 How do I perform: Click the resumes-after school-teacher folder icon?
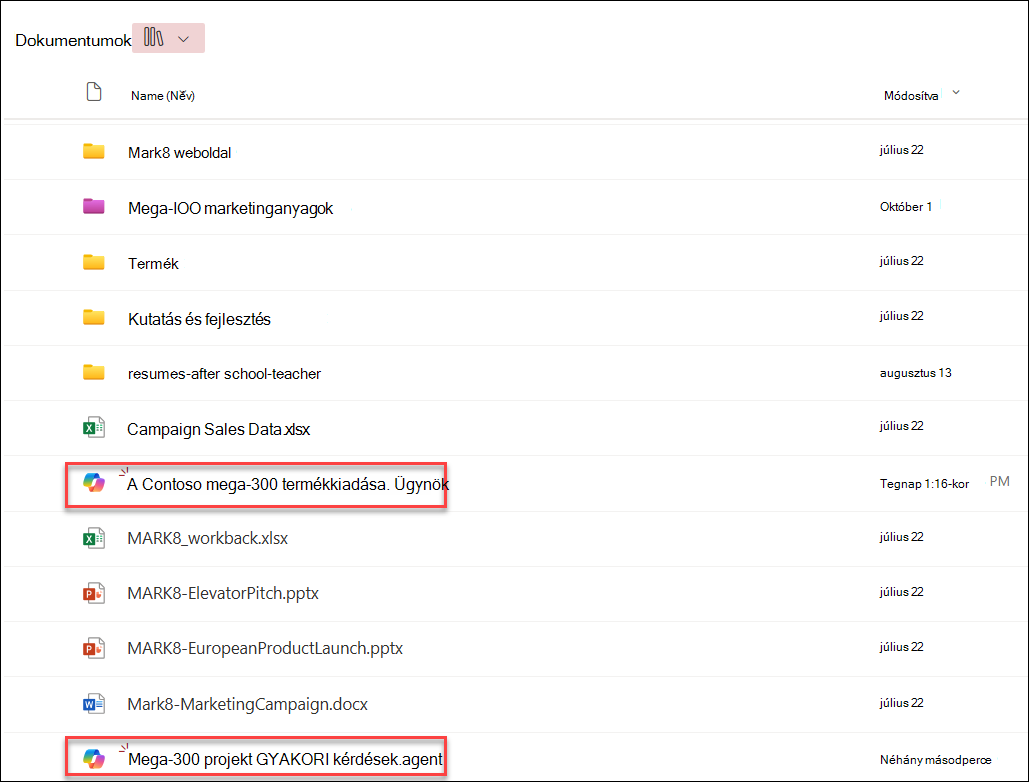click(94, 373)
